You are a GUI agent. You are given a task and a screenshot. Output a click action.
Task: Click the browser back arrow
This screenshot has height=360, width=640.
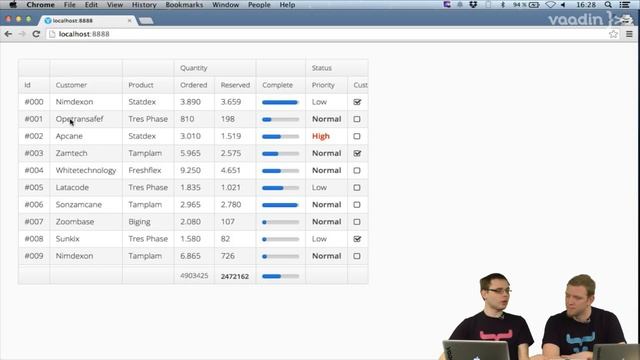click(8, 34)
